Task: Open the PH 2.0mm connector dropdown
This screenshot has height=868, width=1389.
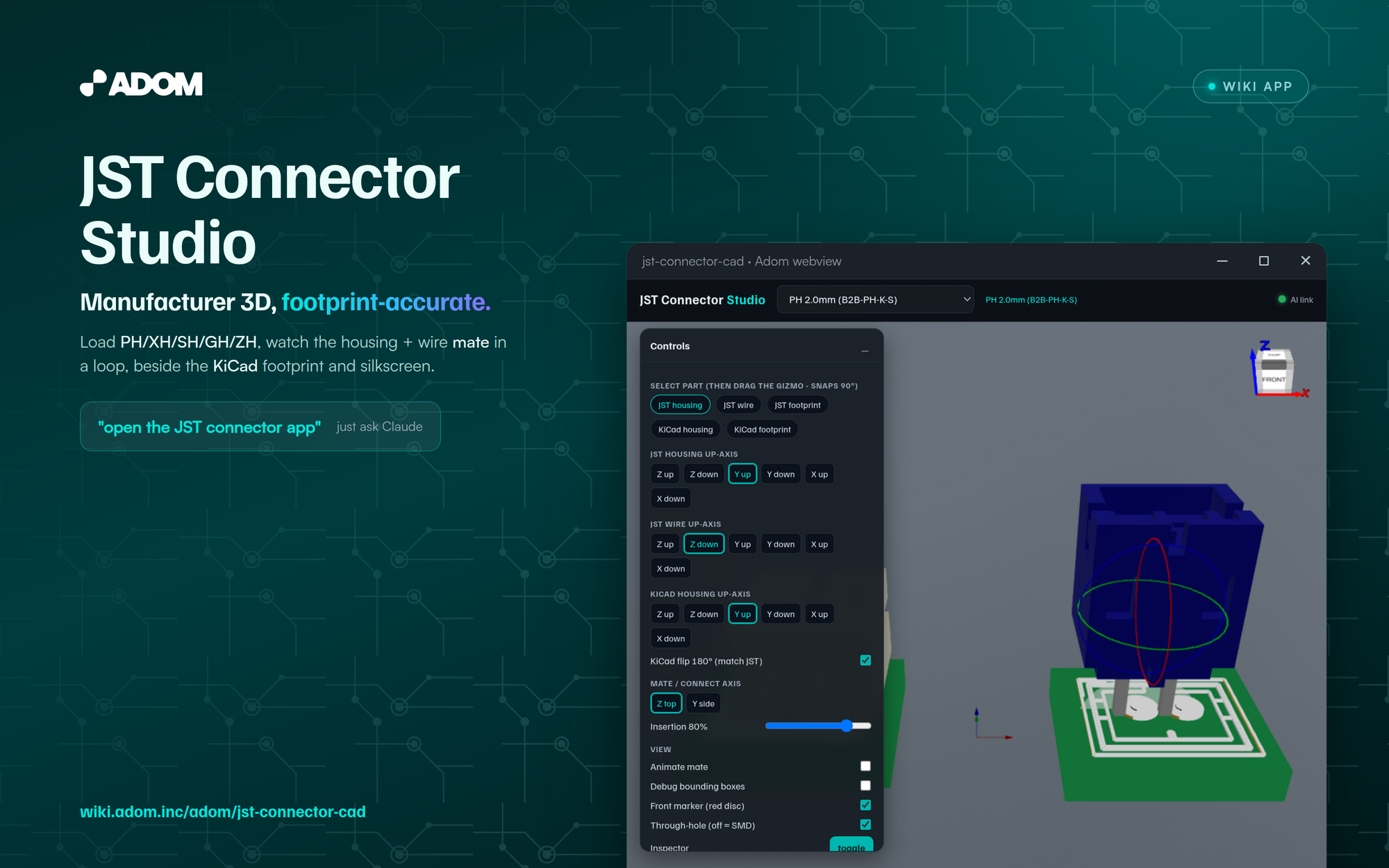Action: tap(875, 299)
